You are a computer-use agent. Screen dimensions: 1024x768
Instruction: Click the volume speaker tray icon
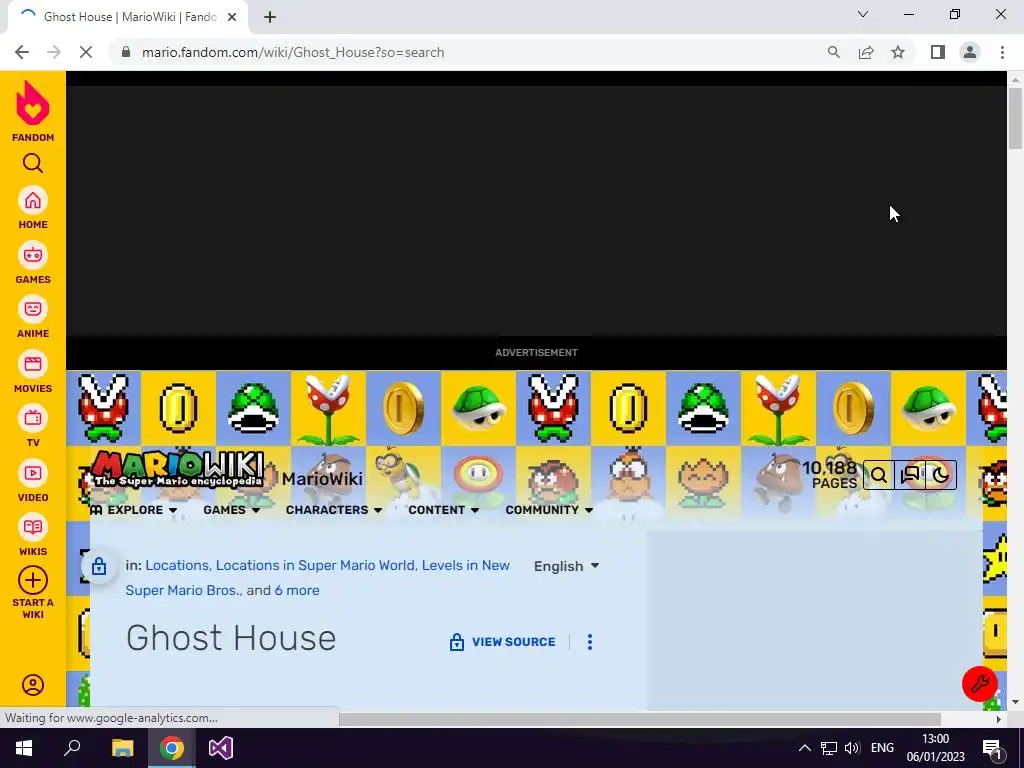(852, 748)
